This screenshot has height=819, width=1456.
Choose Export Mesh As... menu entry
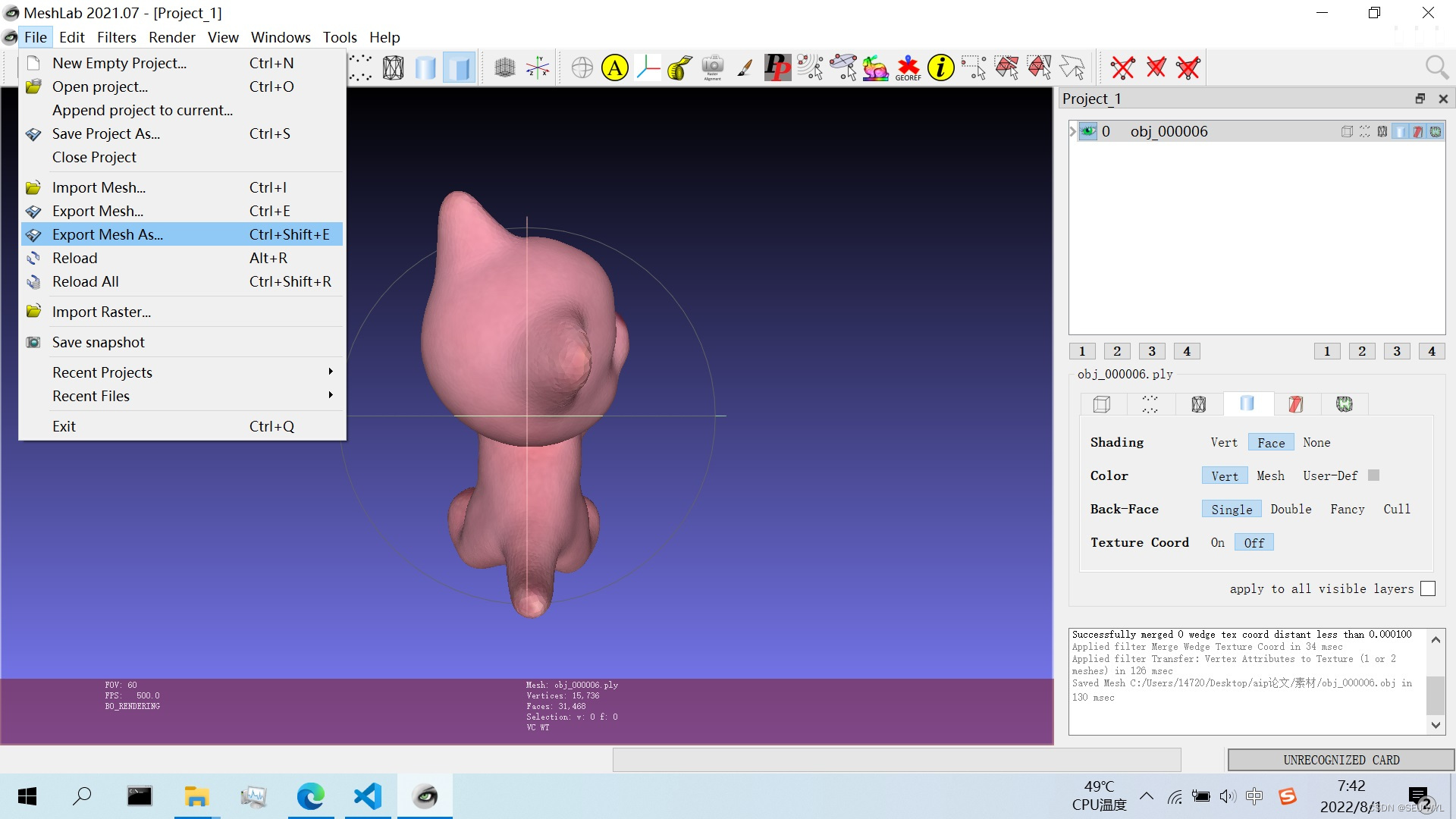pos(108,234)
